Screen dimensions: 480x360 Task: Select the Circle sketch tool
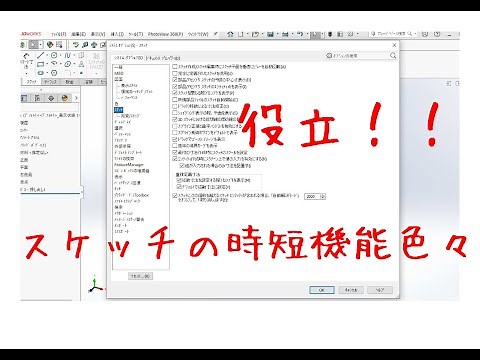[x=54, y=55]
